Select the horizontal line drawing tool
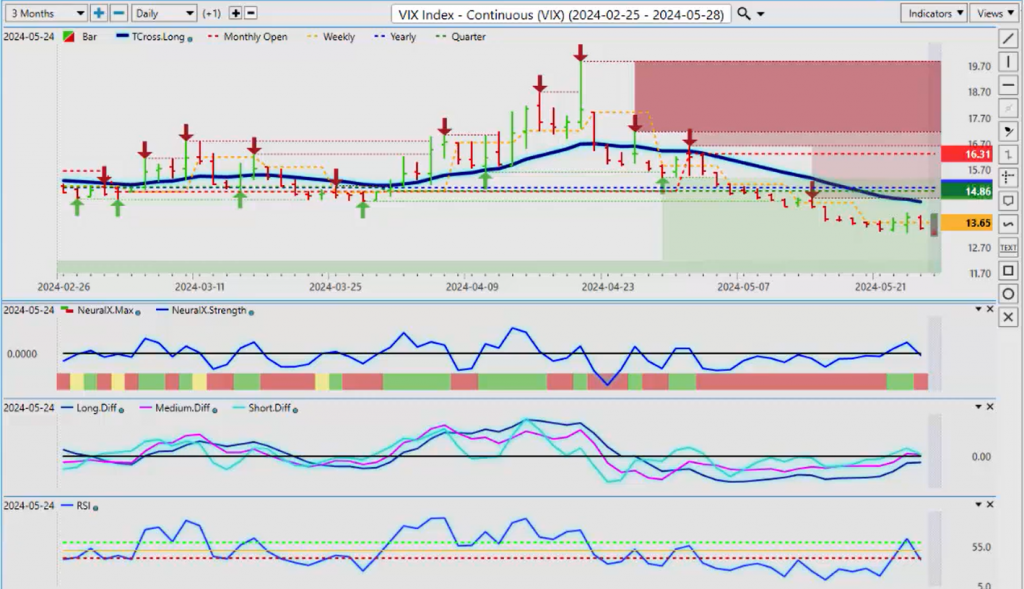The image size is (1024, 589). click(1008, 85)
